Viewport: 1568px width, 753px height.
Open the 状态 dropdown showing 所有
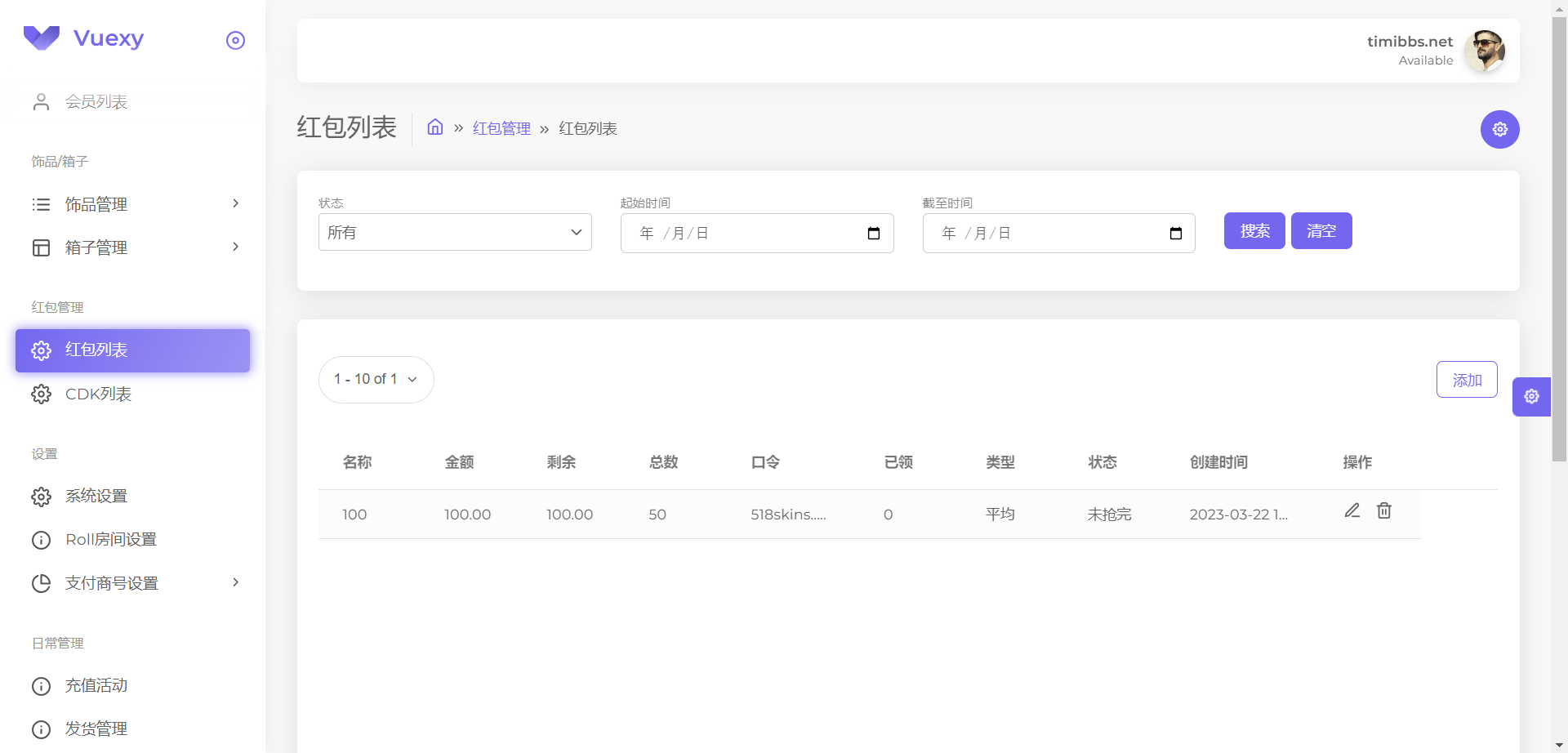(454, 232)
